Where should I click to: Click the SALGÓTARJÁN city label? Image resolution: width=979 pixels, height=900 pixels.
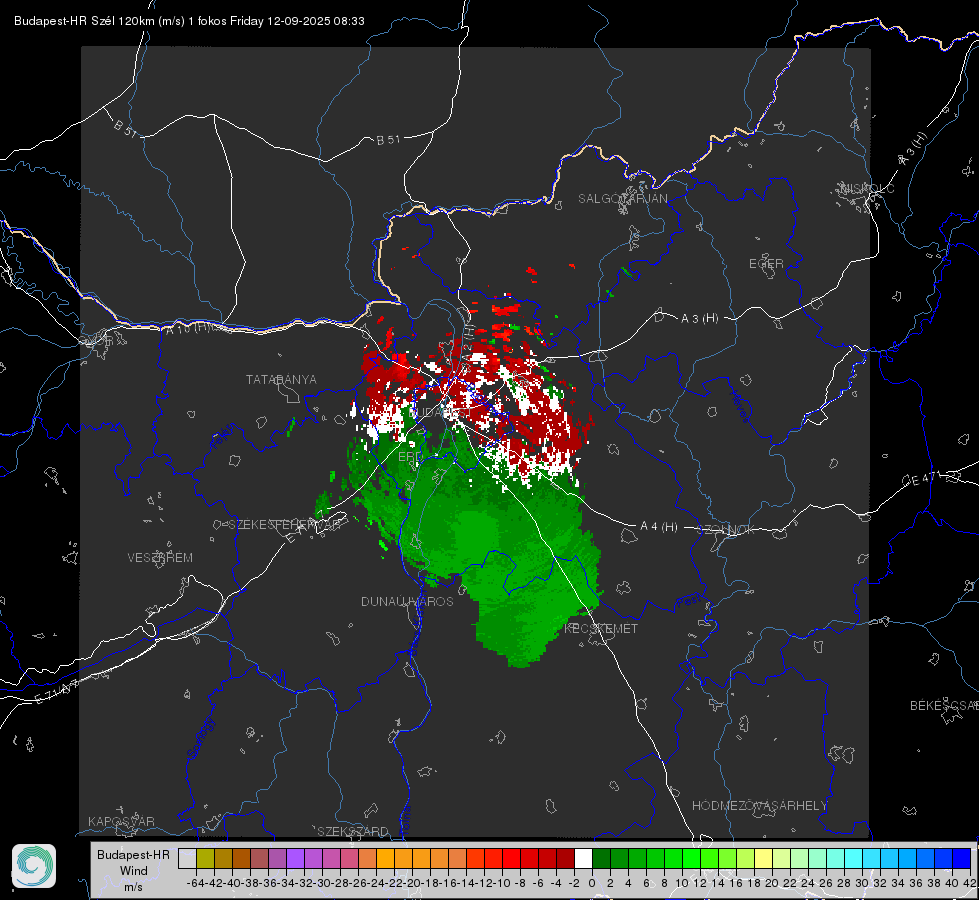(x=622, y=199)
